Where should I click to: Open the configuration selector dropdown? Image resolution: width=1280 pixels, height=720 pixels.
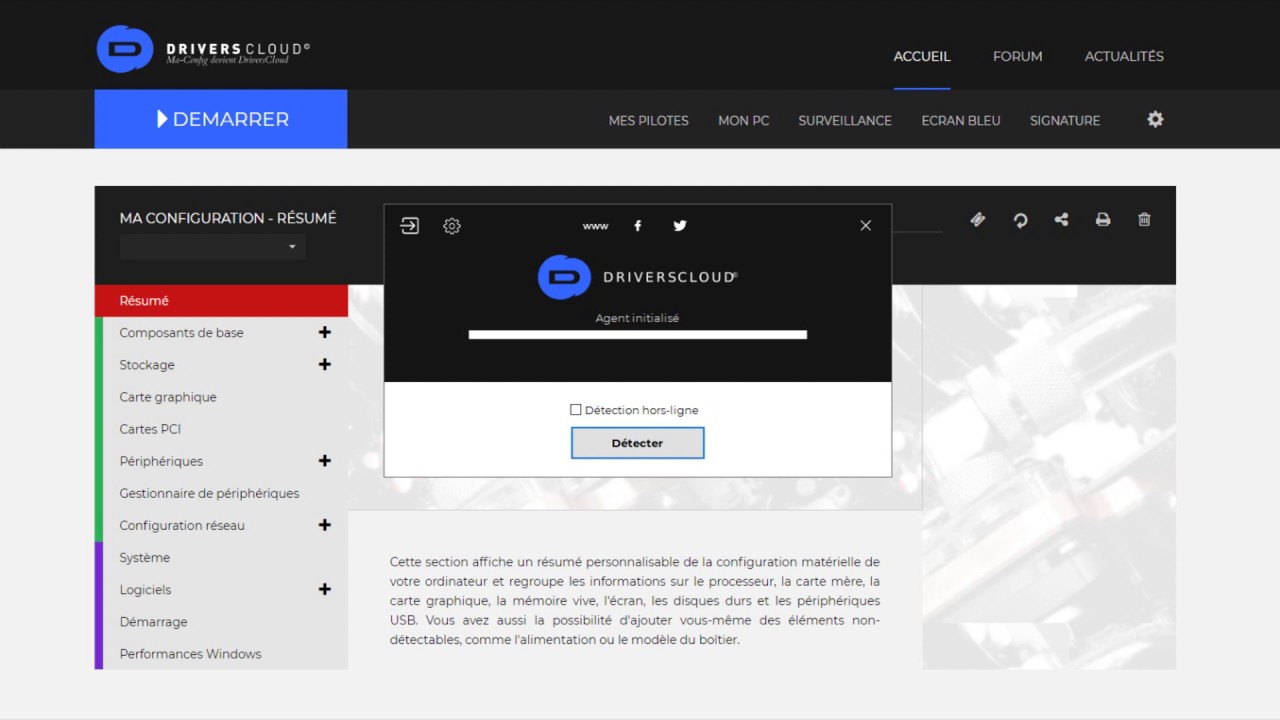tap(213, 247)
